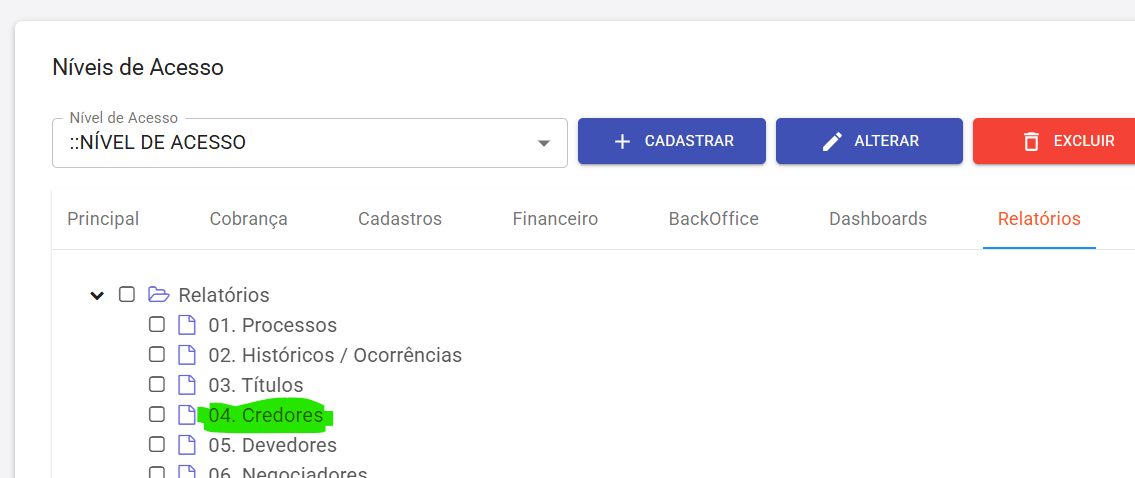
Task: Open the Financeiro tab
Action: (555, 219)
